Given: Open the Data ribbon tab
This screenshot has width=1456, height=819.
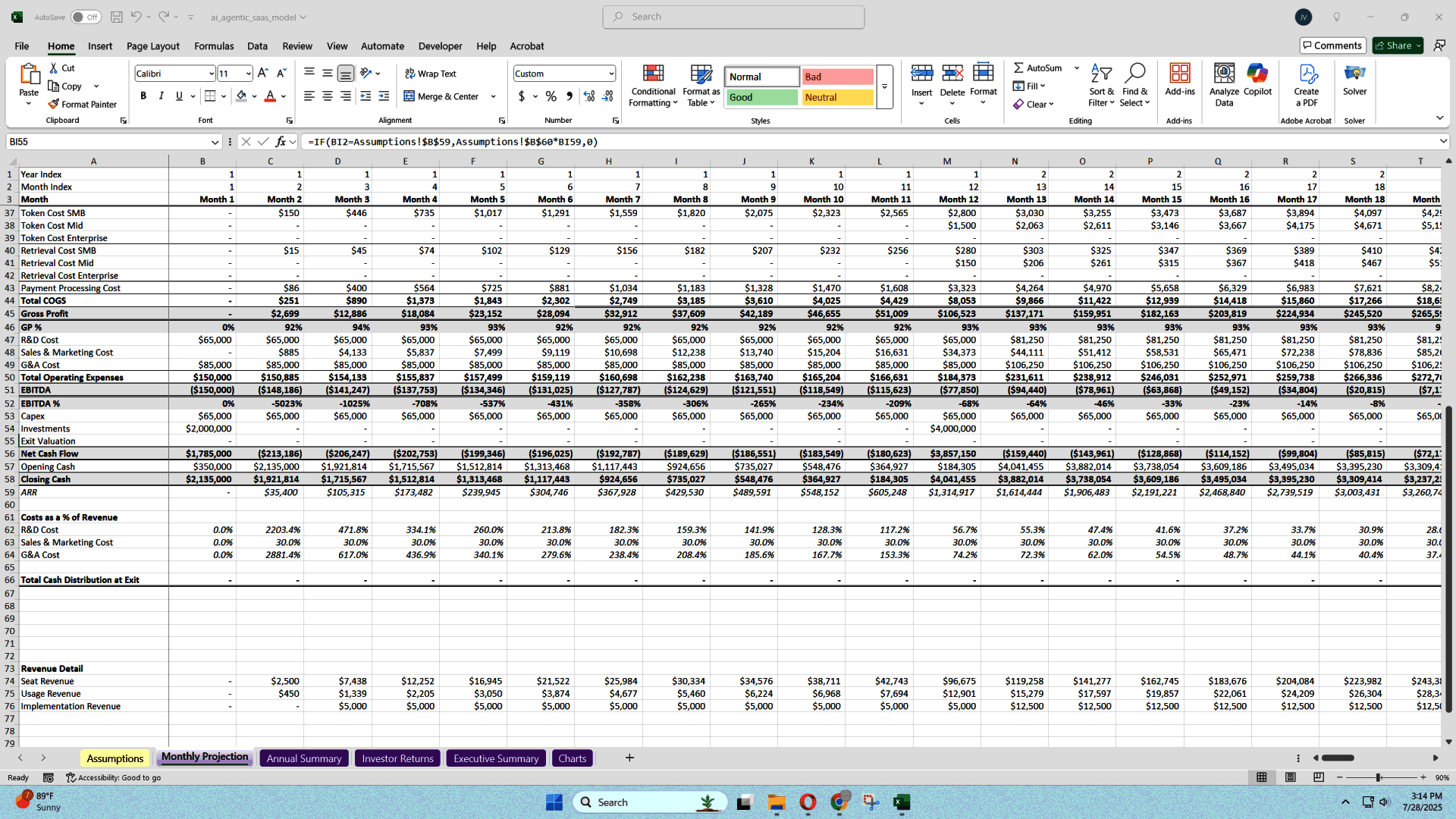Looking at the screenshot, I should [x=257, y=45].
